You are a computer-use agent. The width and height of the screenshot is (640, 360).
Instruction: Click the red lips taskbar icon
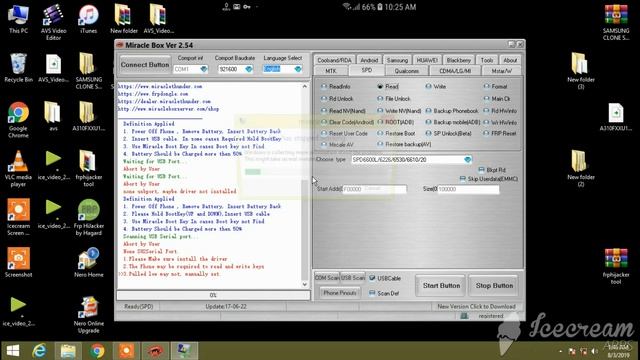(155, 351)
